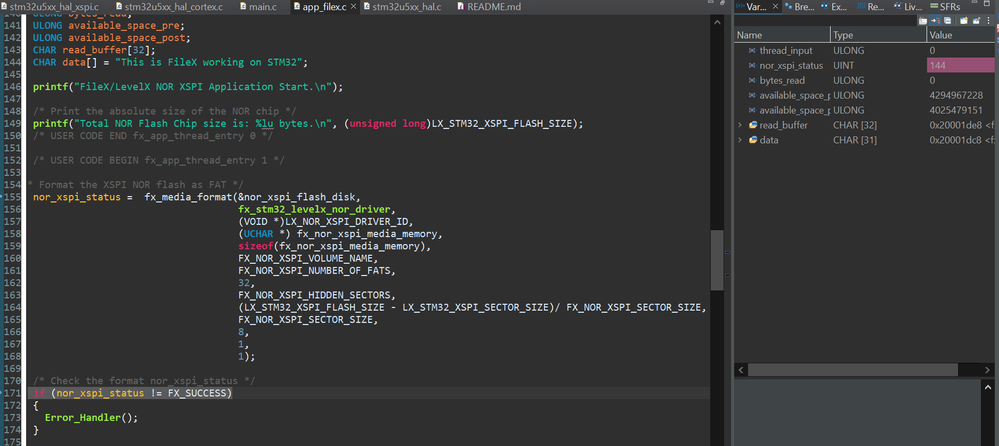Viewport: 999px width, 446px height.
Task: Open the stm32u5xx_hal_cortex.c editor tab
Action: pyautogui.click(x=168, y=7)
